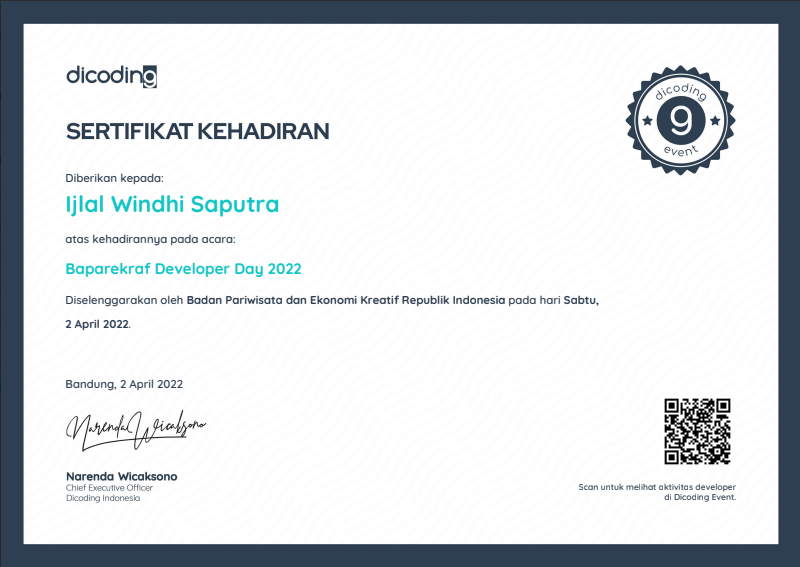
Task: Click the text 'Bandung, 2 April 2022'
Action: click(x=124, y=384)
